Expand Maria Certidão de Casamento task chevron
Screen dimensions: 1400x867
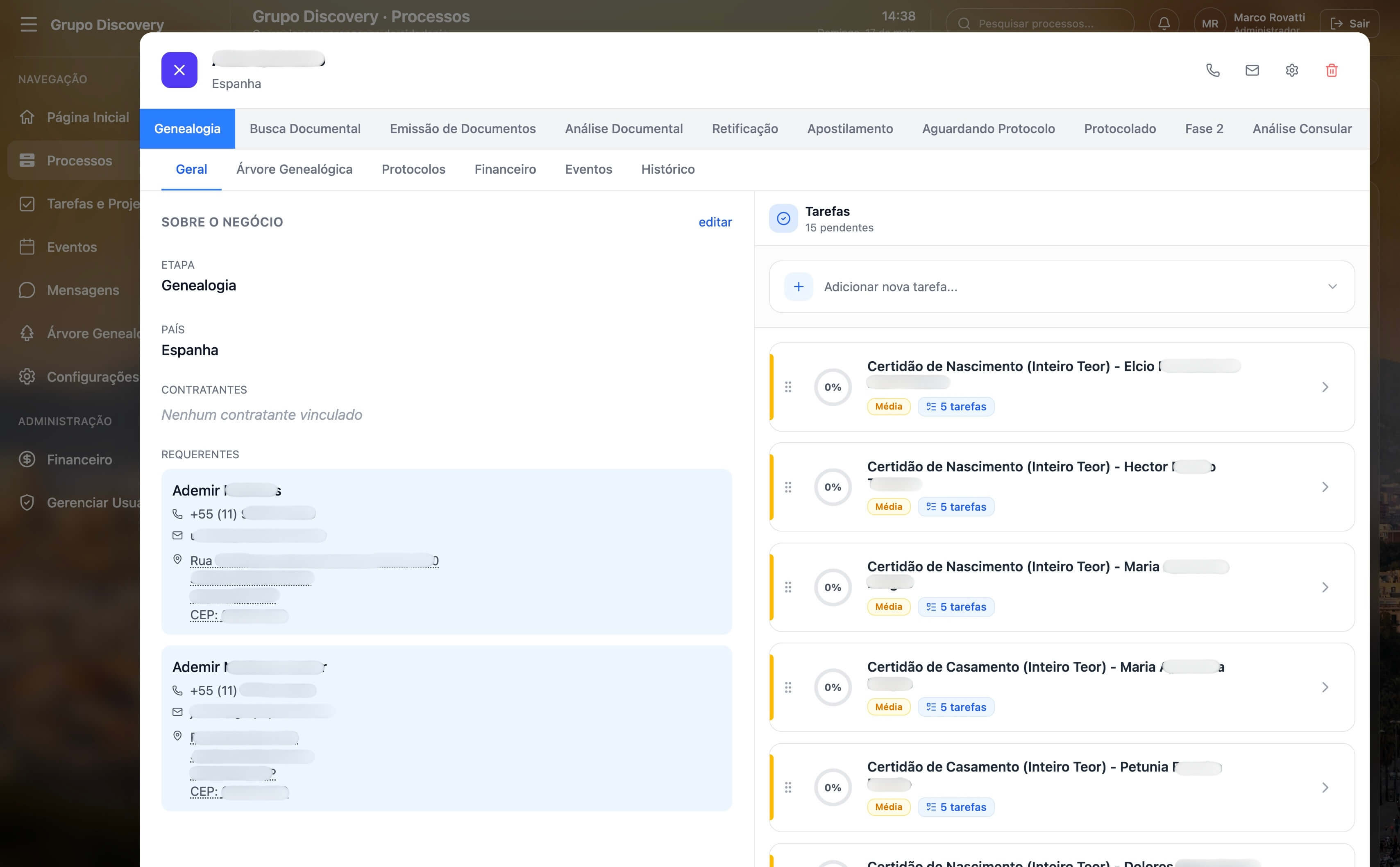1325,687
